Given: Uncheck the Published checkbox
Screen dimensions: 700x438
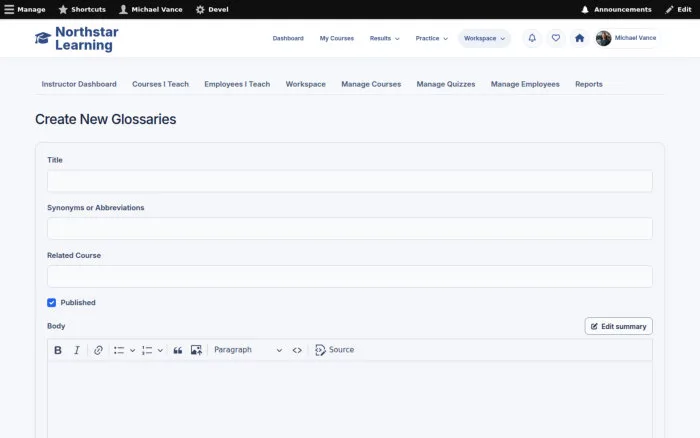Looking at the screenshot, I should point(51,303).
